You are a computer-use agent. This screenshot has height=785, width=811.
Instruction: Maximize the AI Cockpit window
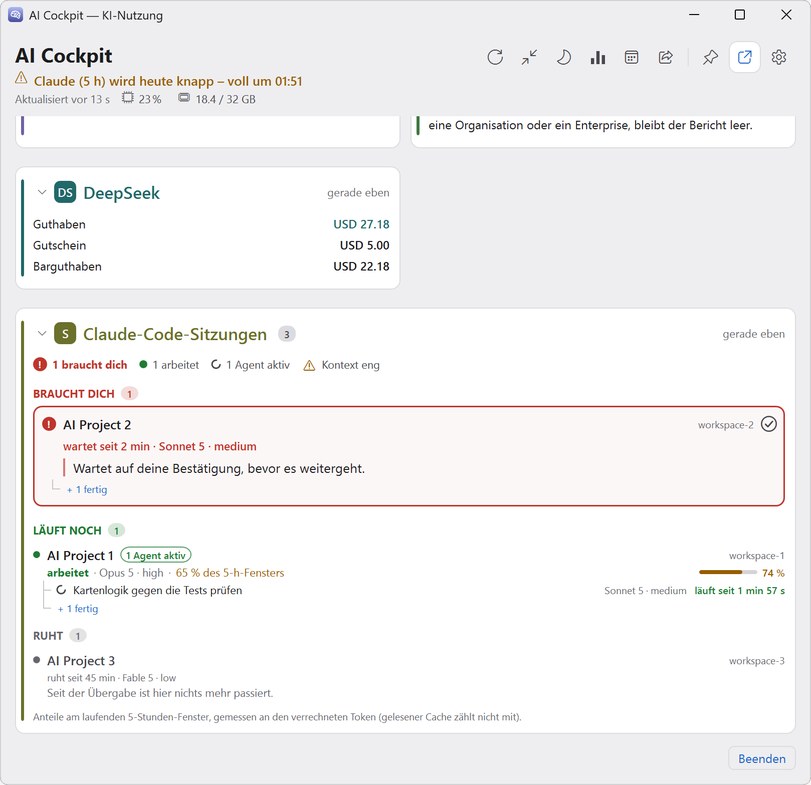click(740, 14)
